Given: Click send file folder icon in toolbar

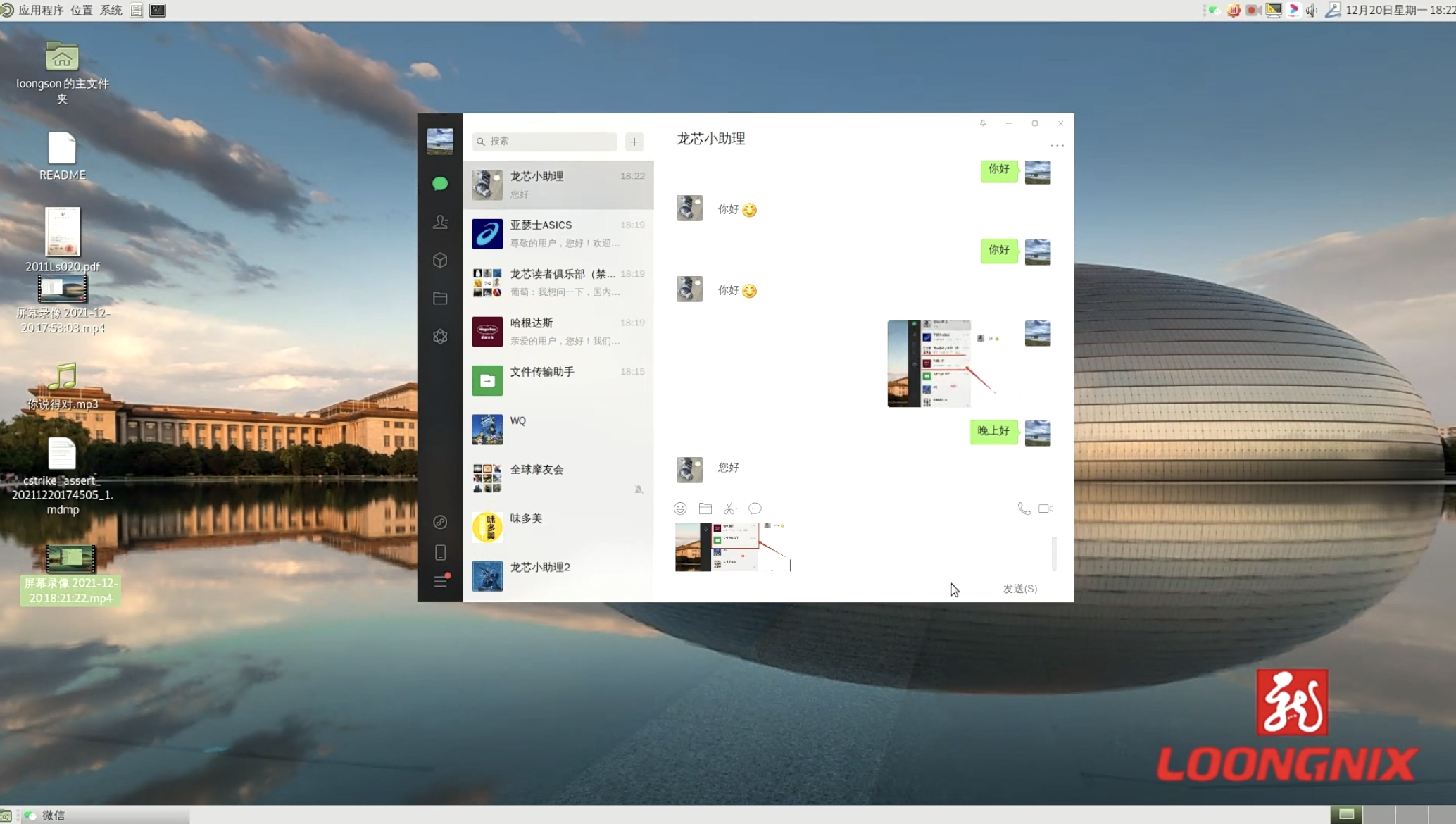Looking at the screenshot, I should pyautogui.click(x=705, y=508).
